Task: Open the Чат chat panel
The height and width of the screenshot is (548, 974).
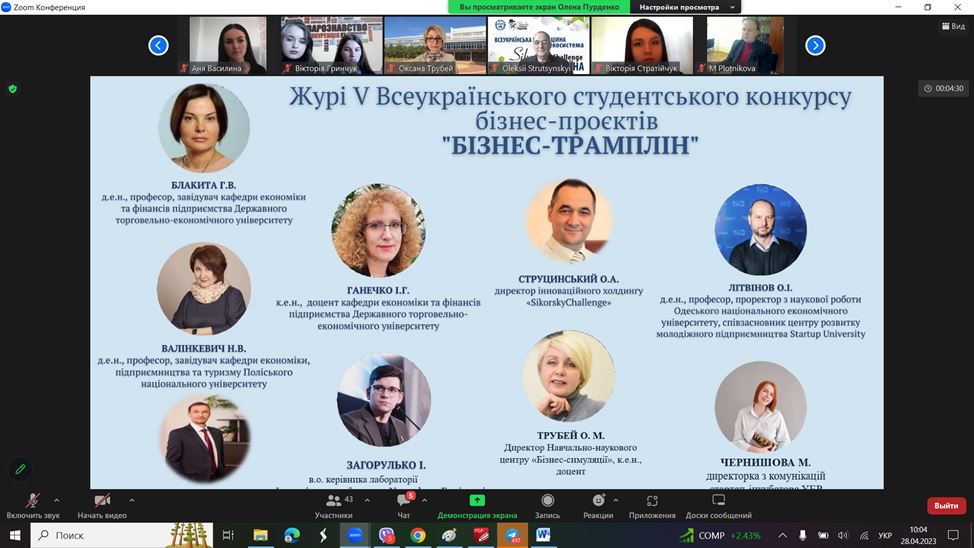Action: (404, 502)
